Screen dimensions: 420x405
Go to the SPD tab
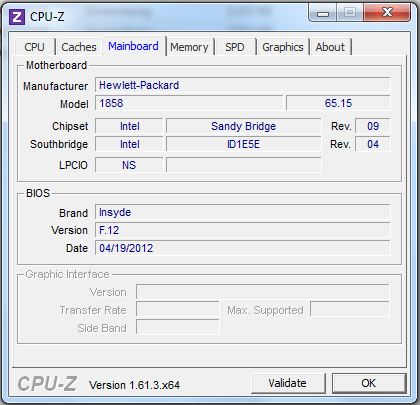tap(235, 47)
